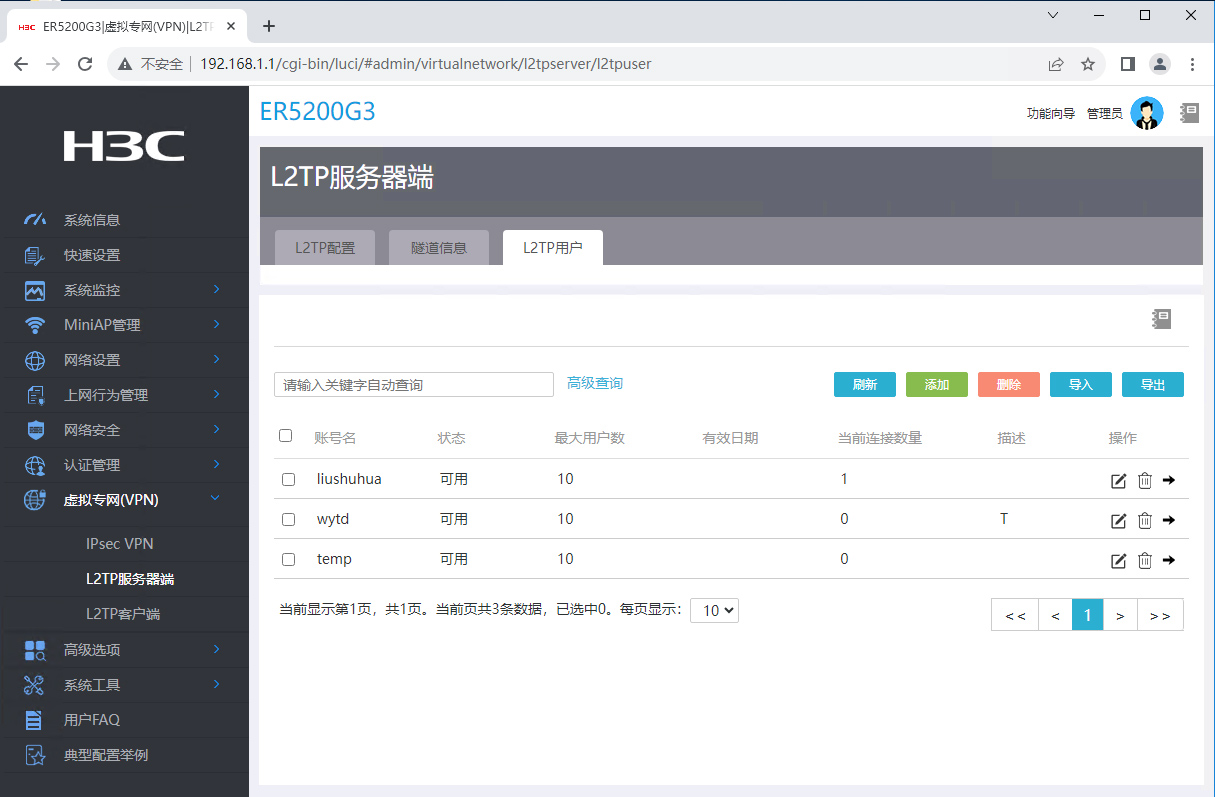Delete the temp account with trash icon
1215x797 pixels.
[x=1145, y=561]
